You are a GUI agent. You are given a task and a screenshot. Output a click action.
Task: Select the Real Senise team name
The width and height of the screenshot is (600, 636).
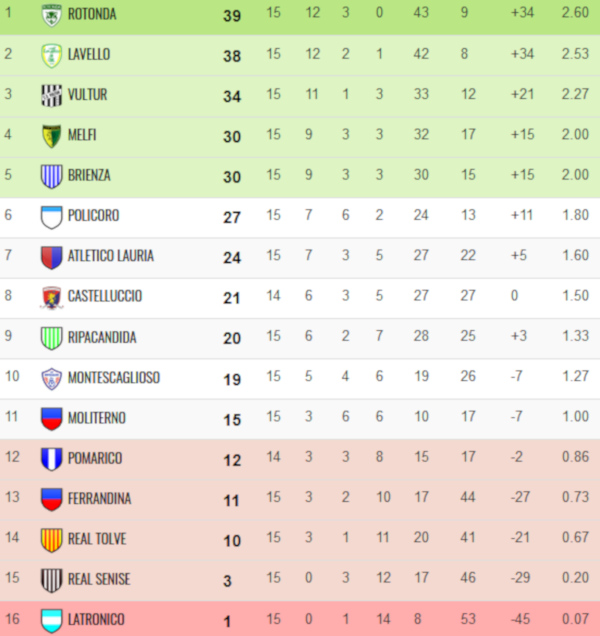pos(99,579)
